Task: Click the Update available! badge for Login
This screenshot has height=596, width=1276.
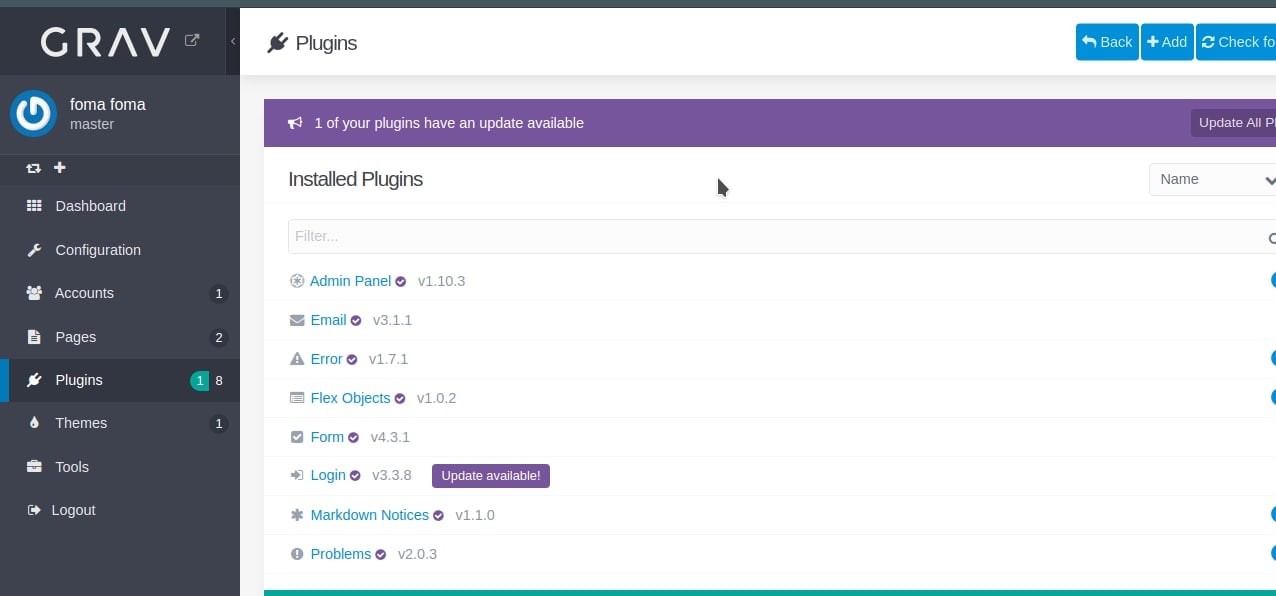Action: click(x=491, y=476)
